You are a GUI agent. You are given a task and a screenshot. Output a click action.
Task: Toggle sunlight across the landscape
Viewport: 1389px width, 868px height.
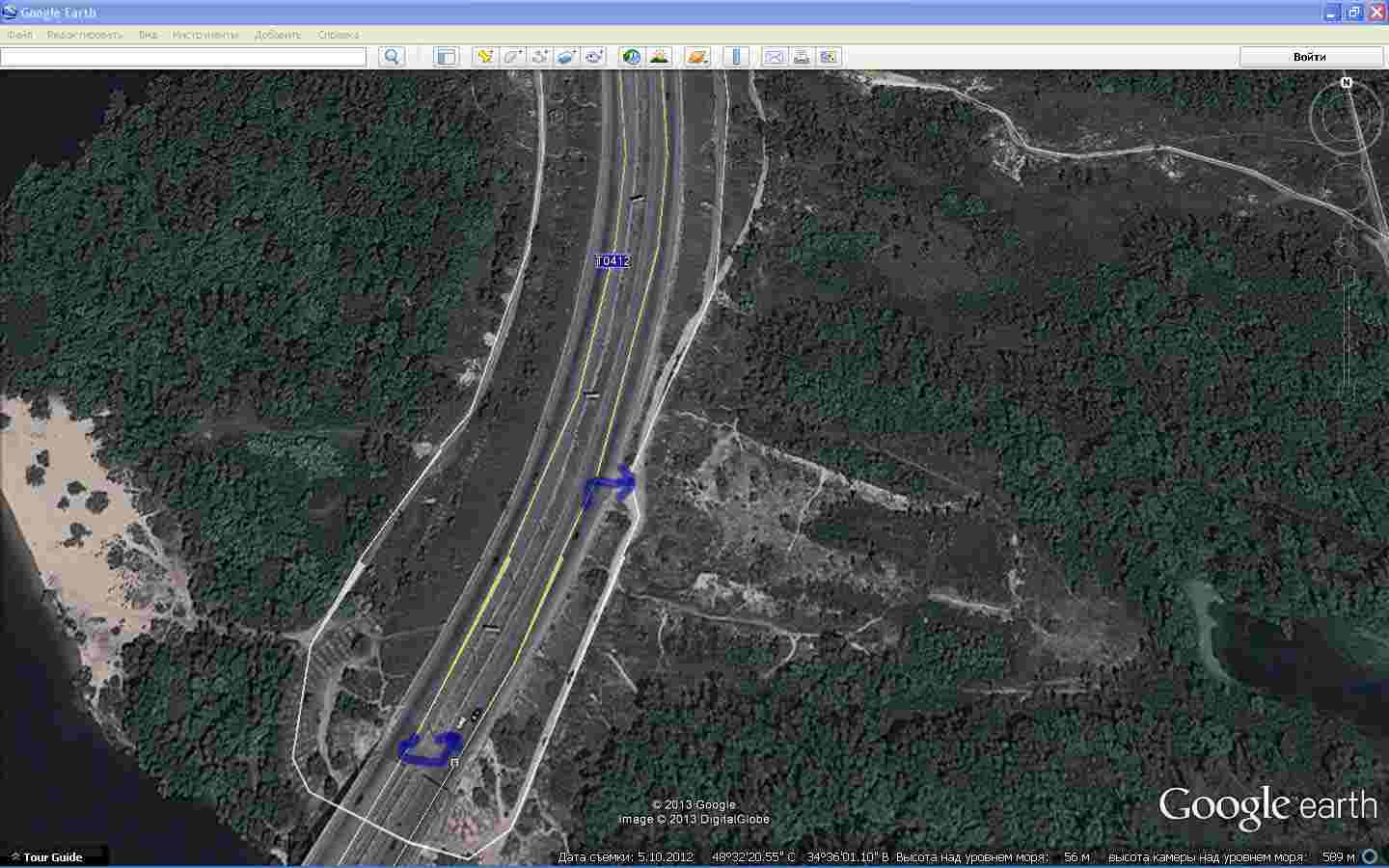(659, 57)
